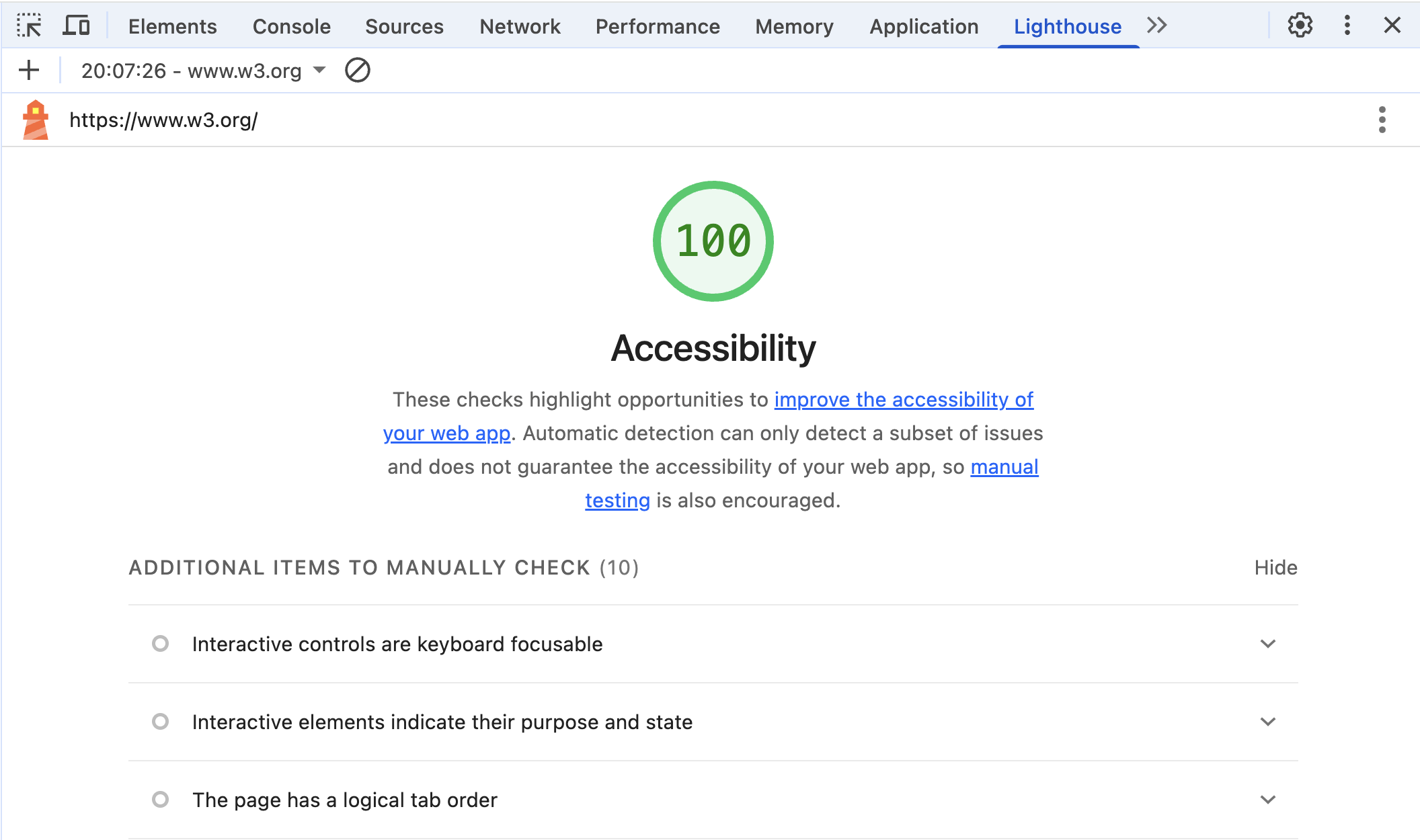The height and width of the screenshot is (840, 1420).
Task: Hide additional items to manually check
Action: pos(1275,567)
